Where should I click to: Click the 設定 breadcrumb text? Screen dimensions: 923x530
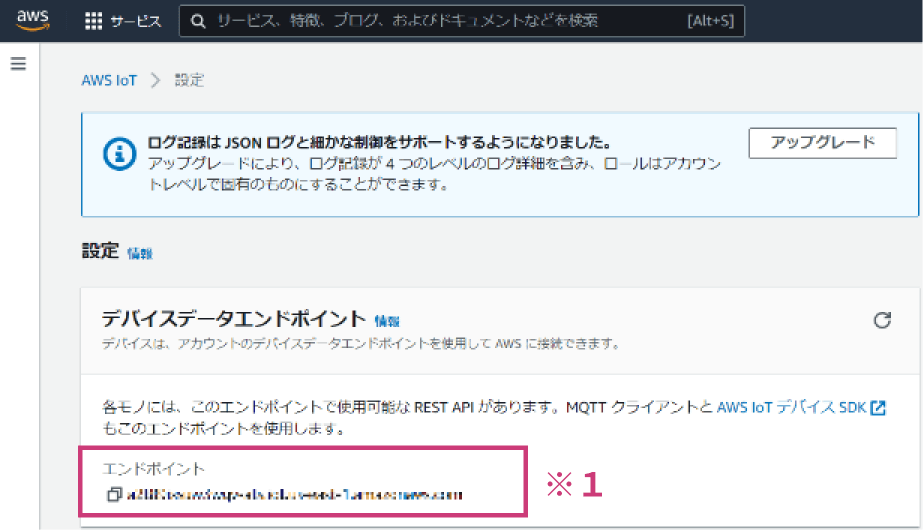189,80
